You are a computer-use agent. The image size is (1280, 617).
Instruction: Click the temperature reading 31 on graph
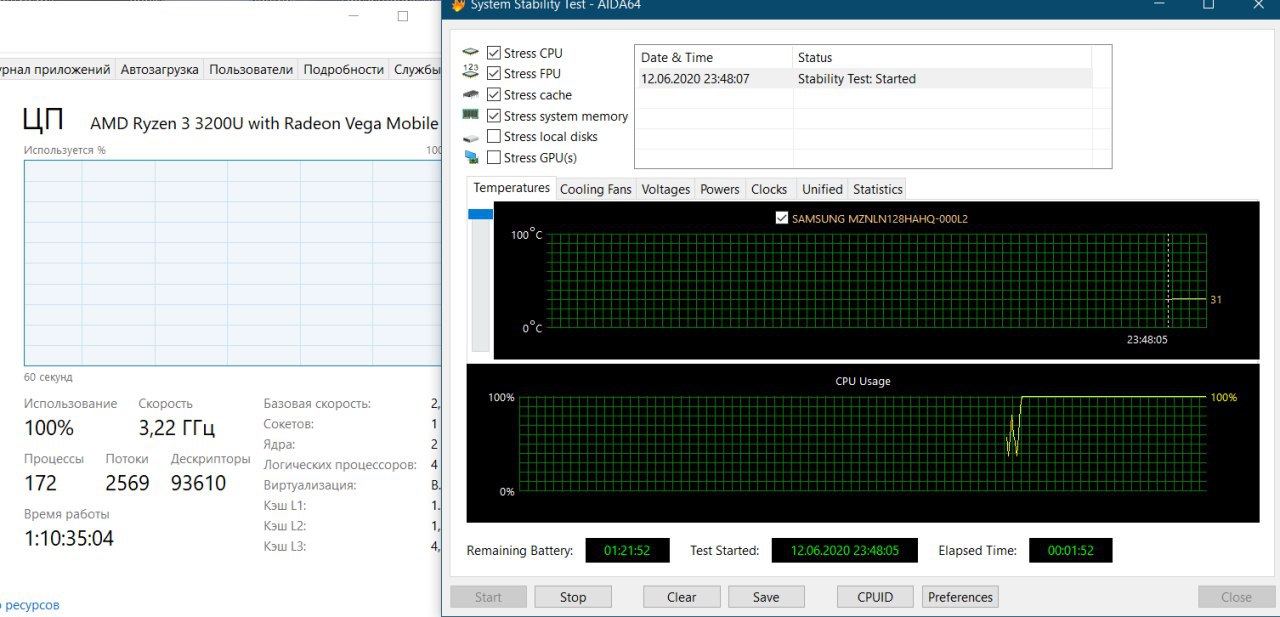click(1215, 299)
